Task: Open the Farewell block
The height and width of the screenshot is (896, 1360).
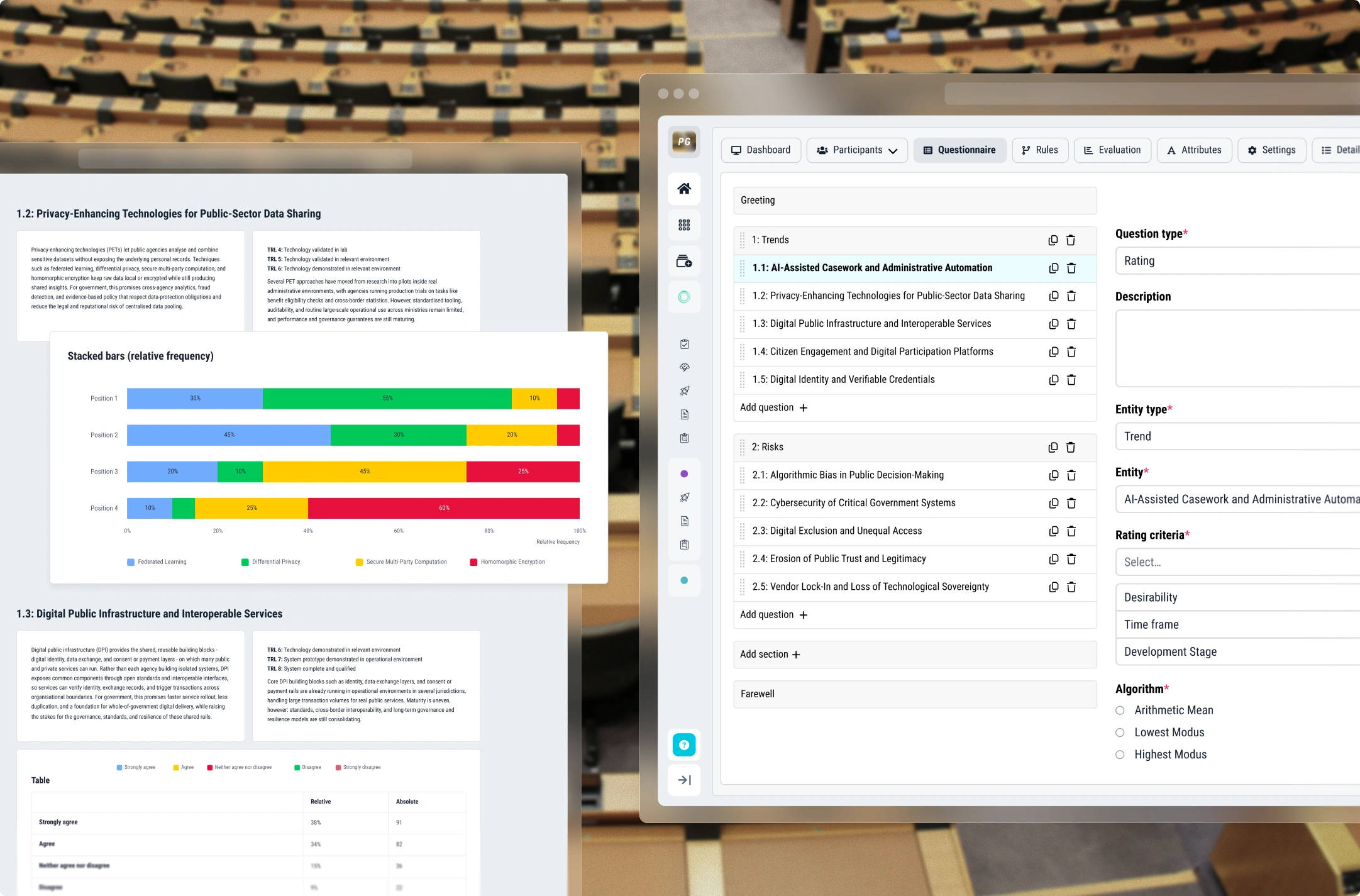Action: [915, 694]
